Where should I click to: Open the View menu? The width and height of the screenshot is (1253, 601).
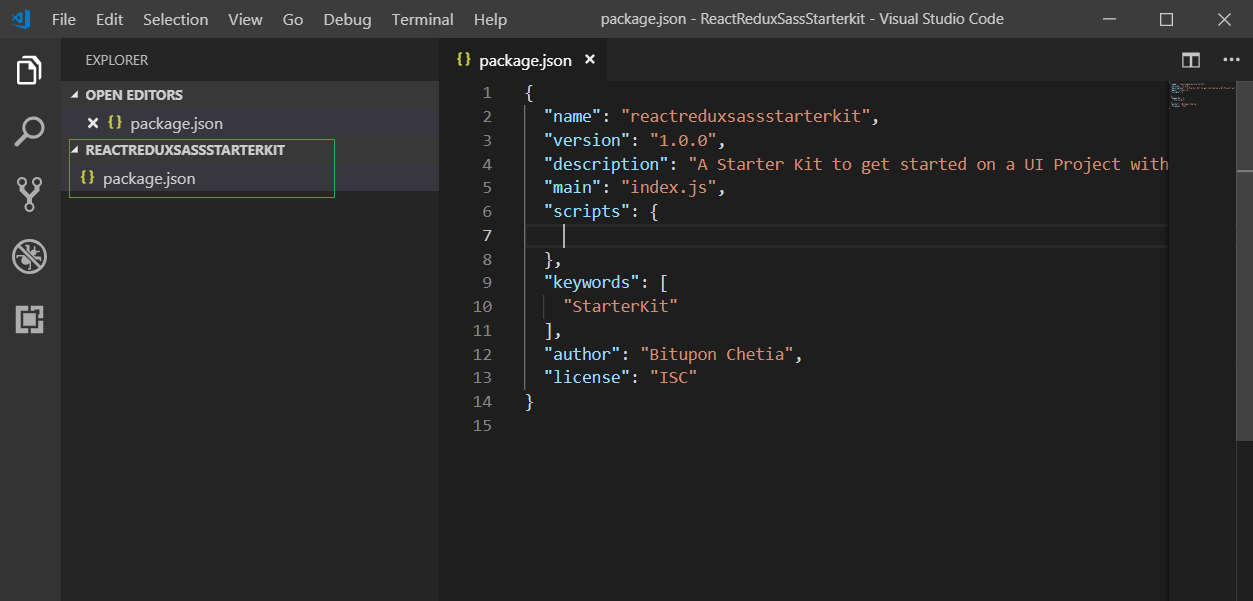tap(245, 19)
